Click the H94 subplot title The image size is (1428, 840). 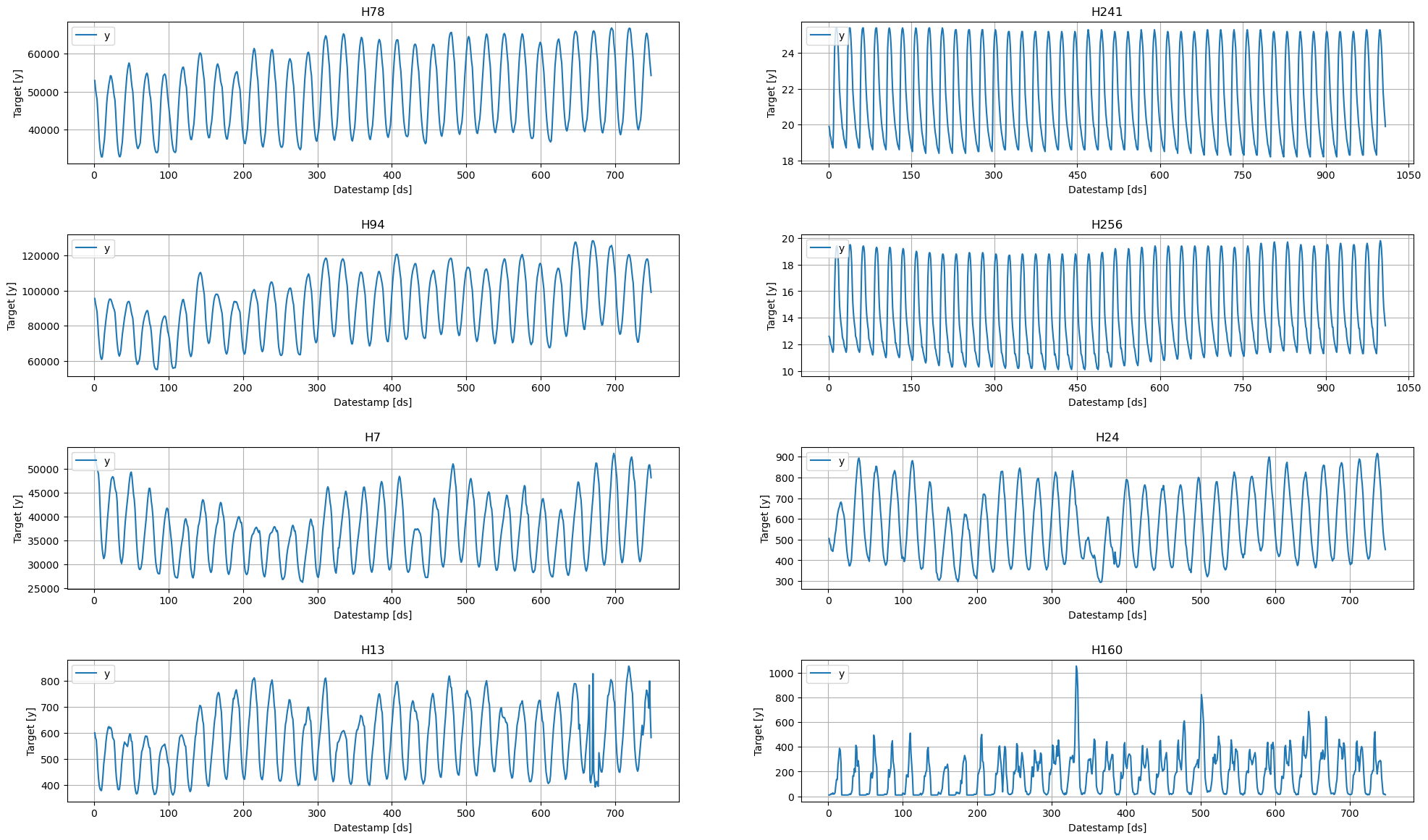click(x=373, y=224)
